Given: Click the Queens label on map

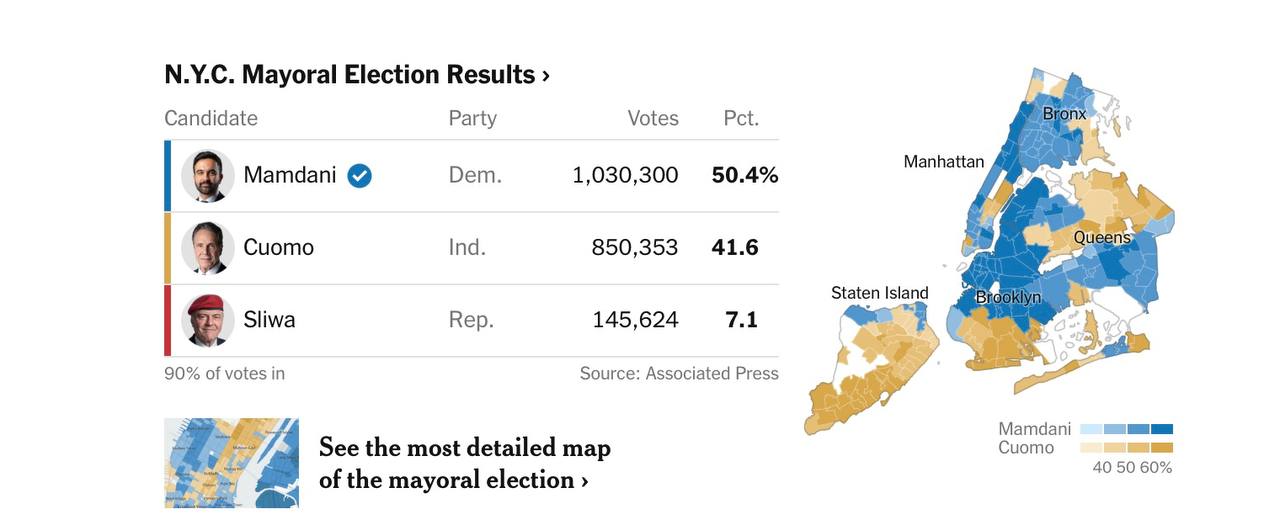Looking at the screenshot, I should [x=1102, y=237].
